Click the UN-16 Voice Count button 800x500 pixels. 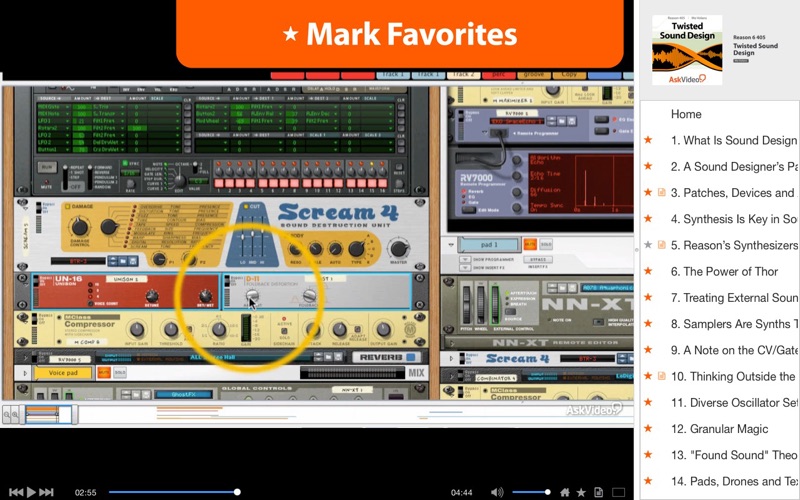90,304
